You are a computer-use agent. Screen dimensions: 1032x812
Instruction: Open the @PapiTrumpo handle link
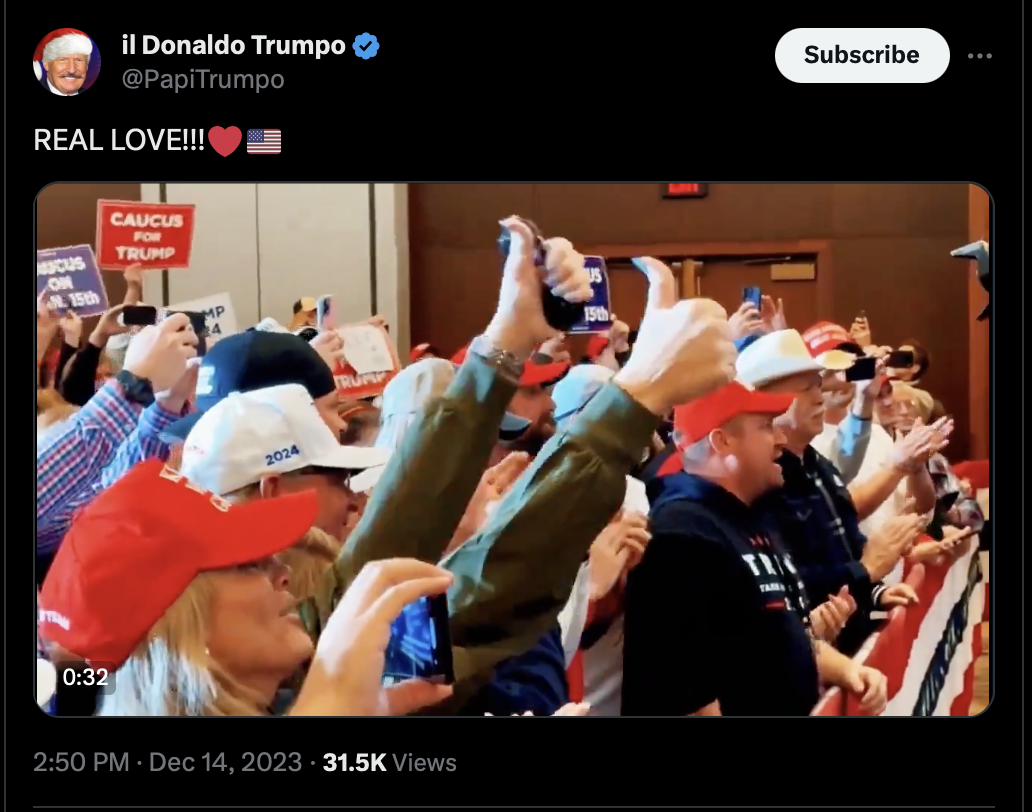coord(203,80)
